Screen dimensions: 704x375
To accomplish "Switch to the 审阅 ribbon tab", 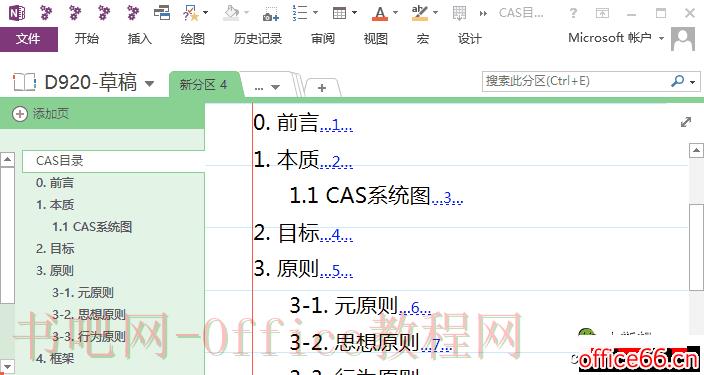I will (x=323, y=39).
